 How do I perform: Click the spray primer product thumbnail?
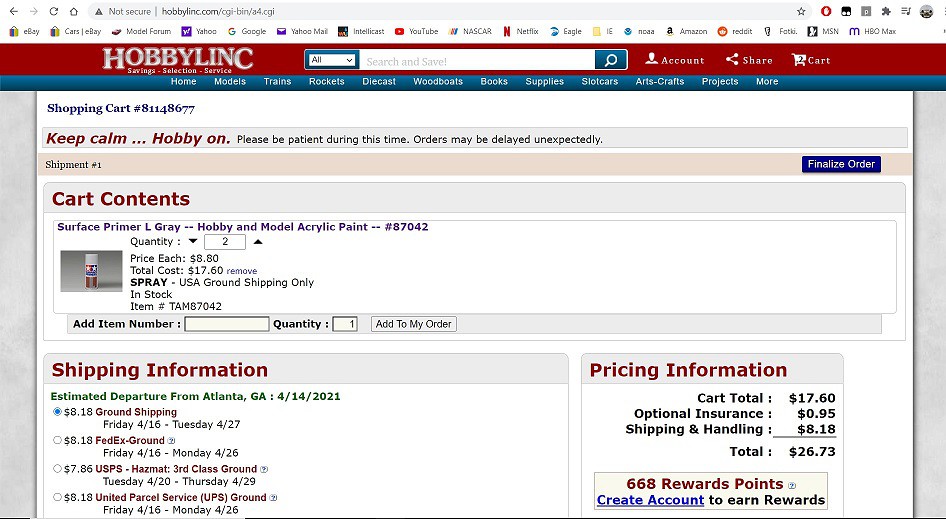point(91,271)
